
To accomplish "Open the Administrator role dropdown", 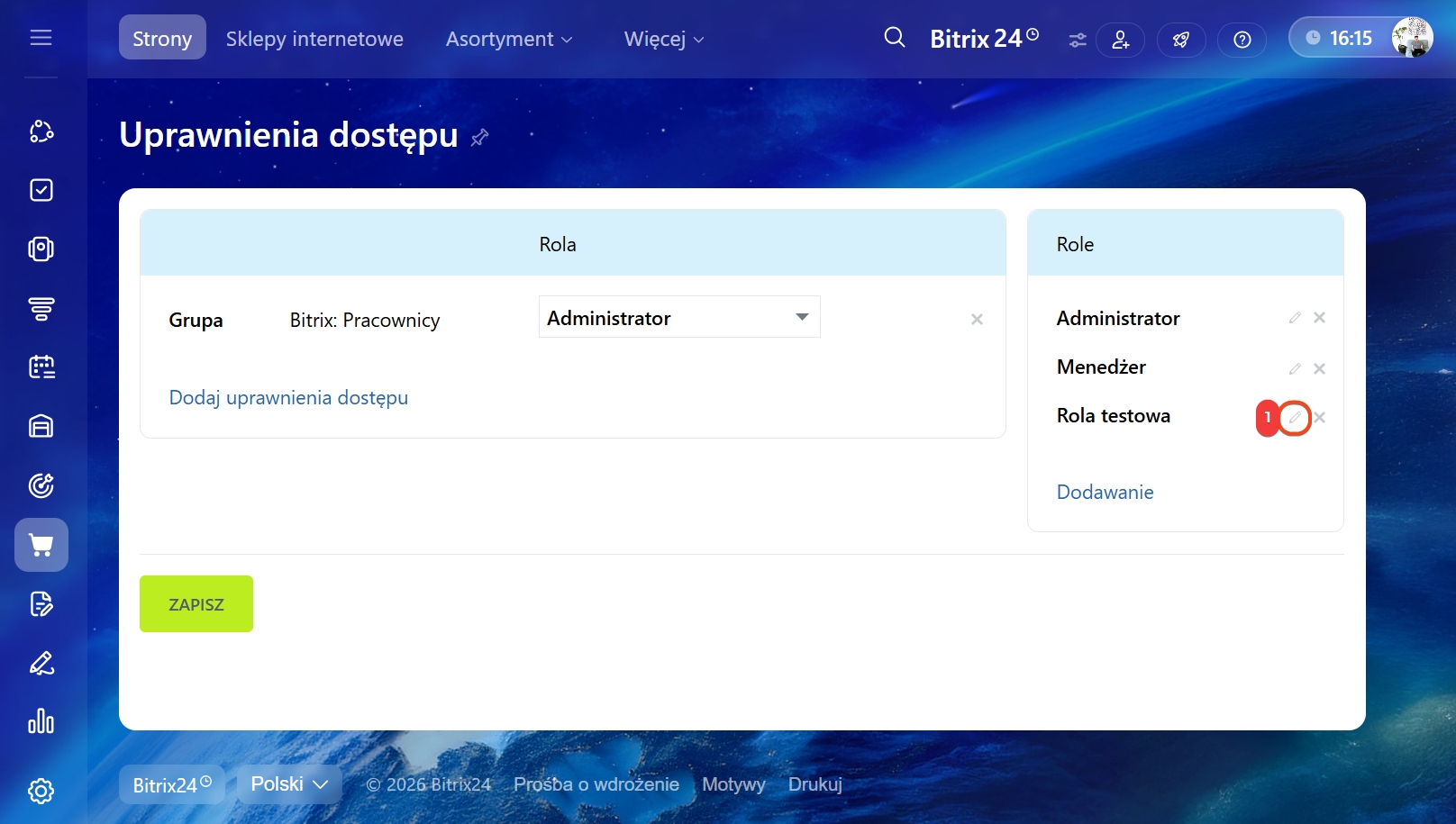I will 679,317.
